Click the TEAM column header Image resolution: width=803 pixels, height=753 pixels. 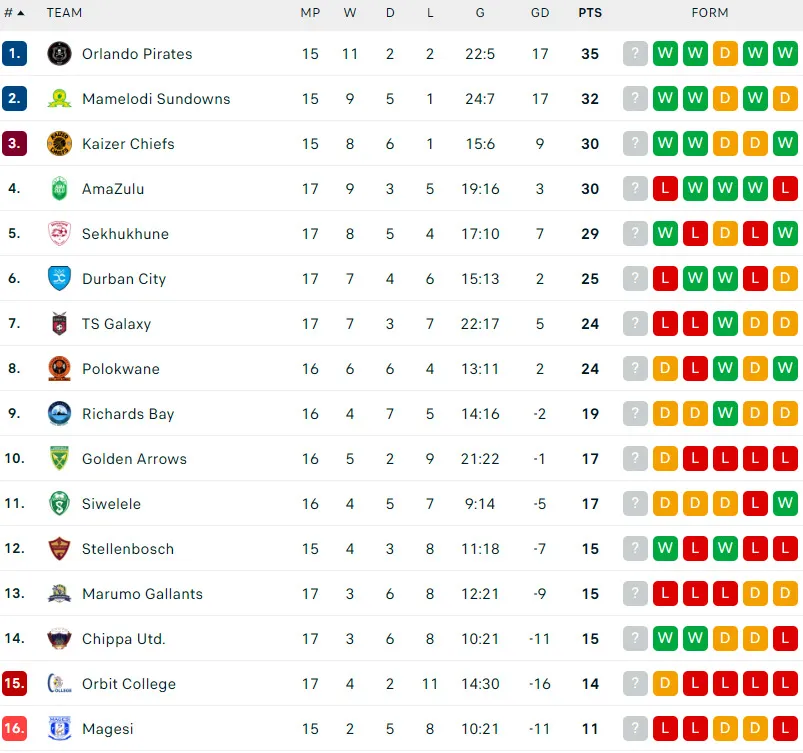pos(64,13)
